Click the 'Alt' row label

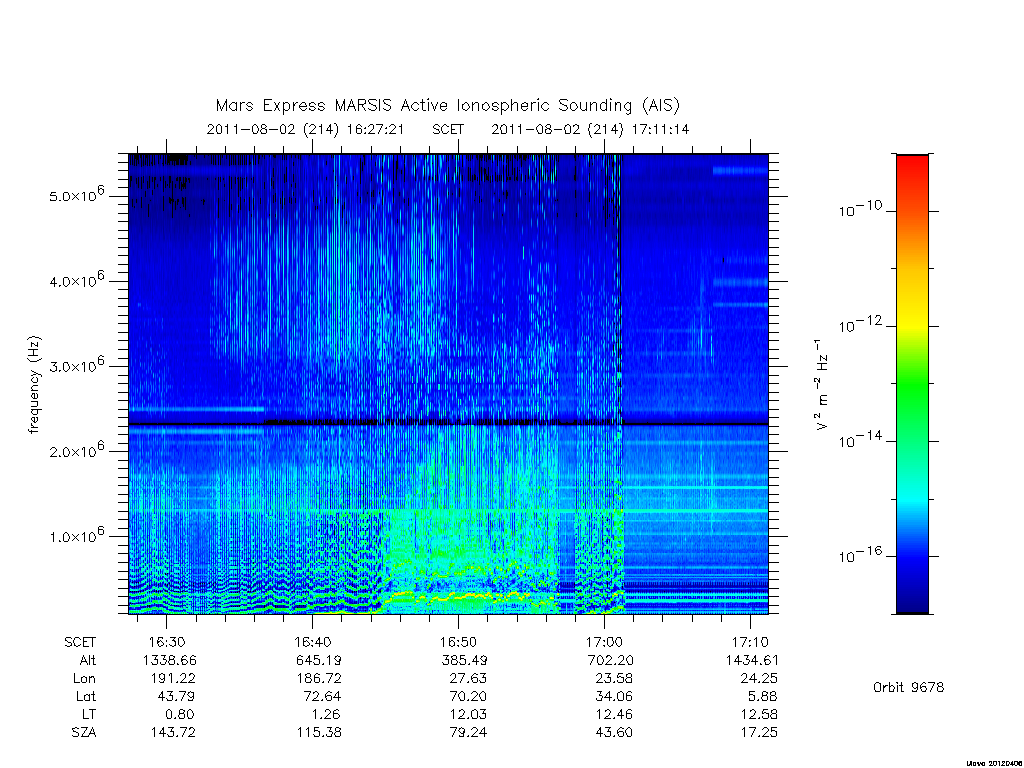88,660
